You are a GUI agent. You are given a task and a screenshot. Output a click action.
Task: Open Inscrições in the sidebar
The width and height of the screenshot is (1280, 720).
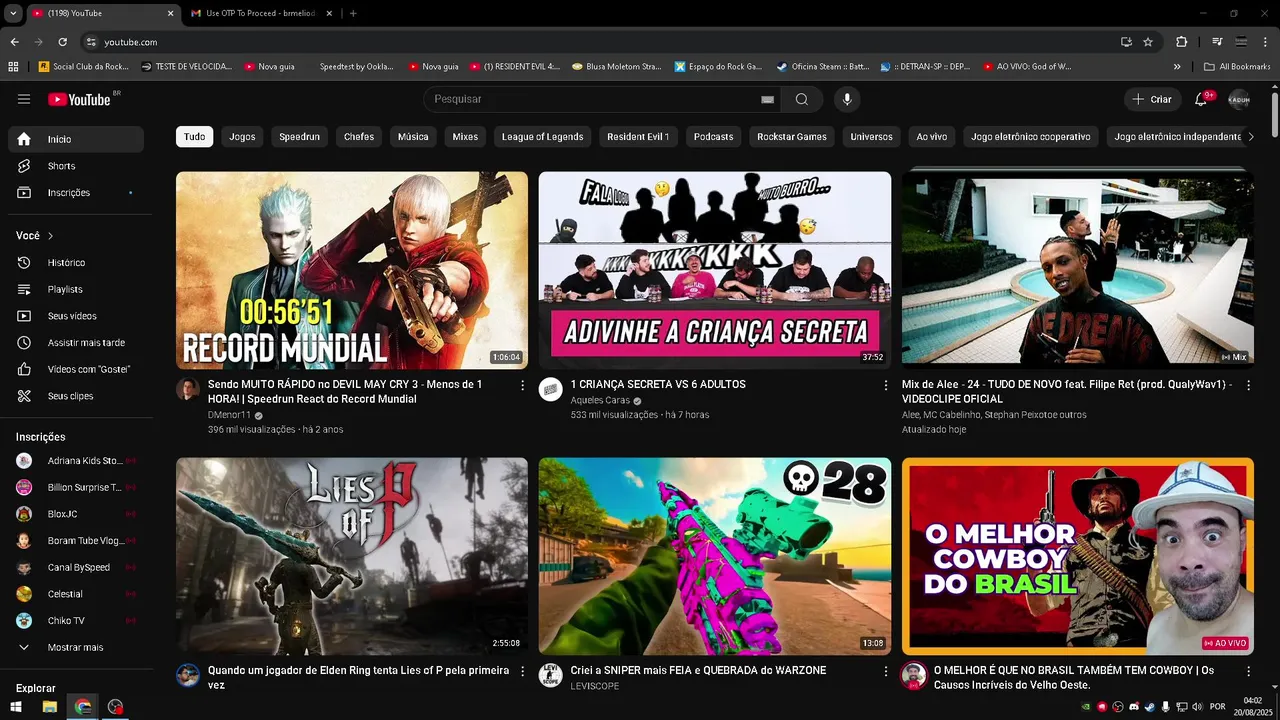76,193
